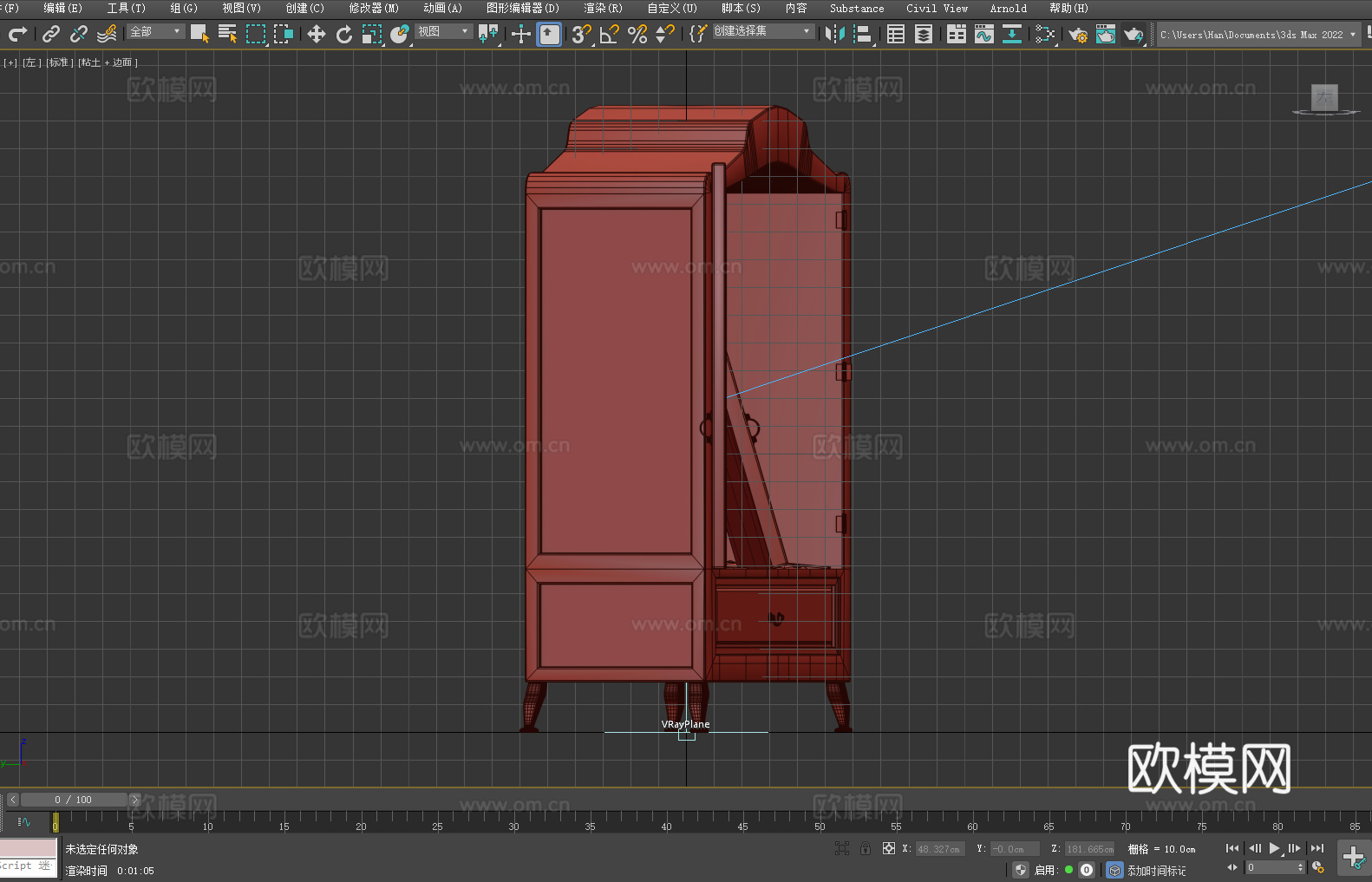Open the 工具(T) menu
Screen dimensions: 1372x882
(127, 8)
